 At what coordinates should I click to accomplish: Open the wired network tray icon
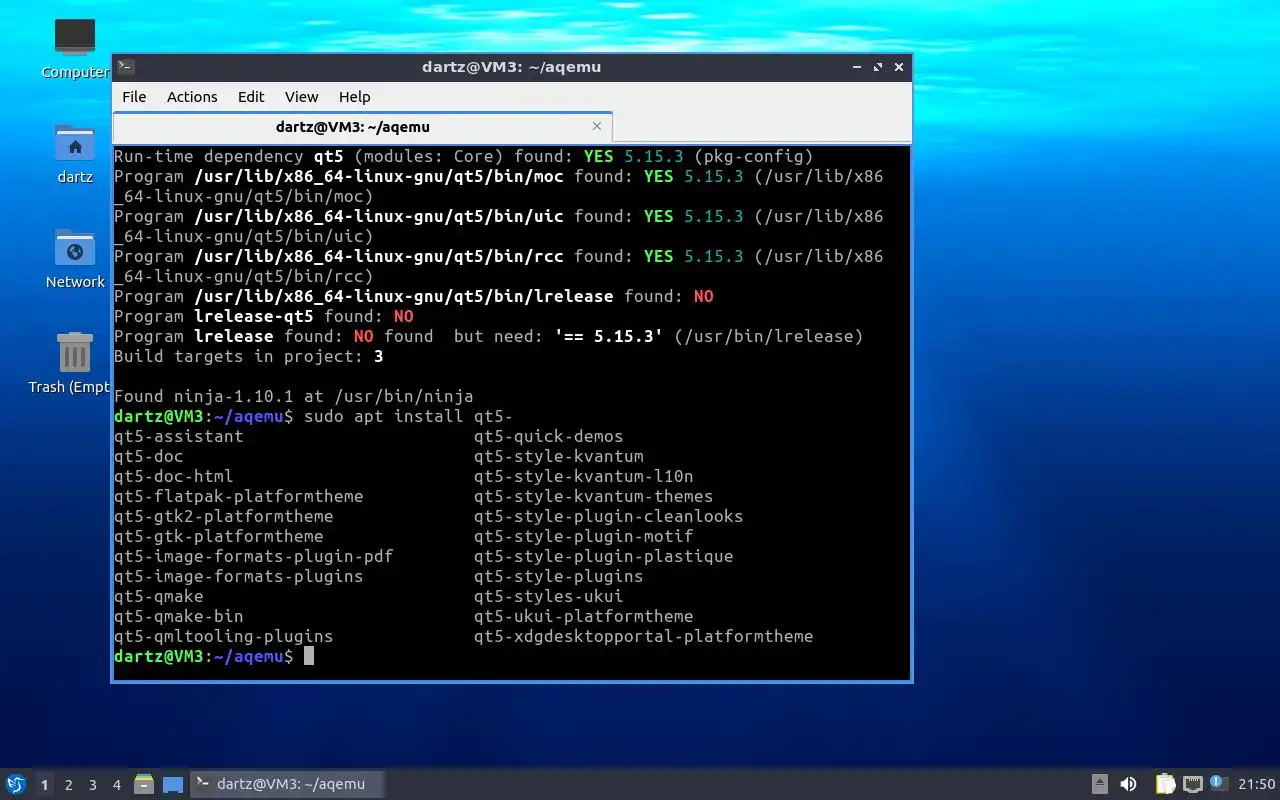point(1192,784)
